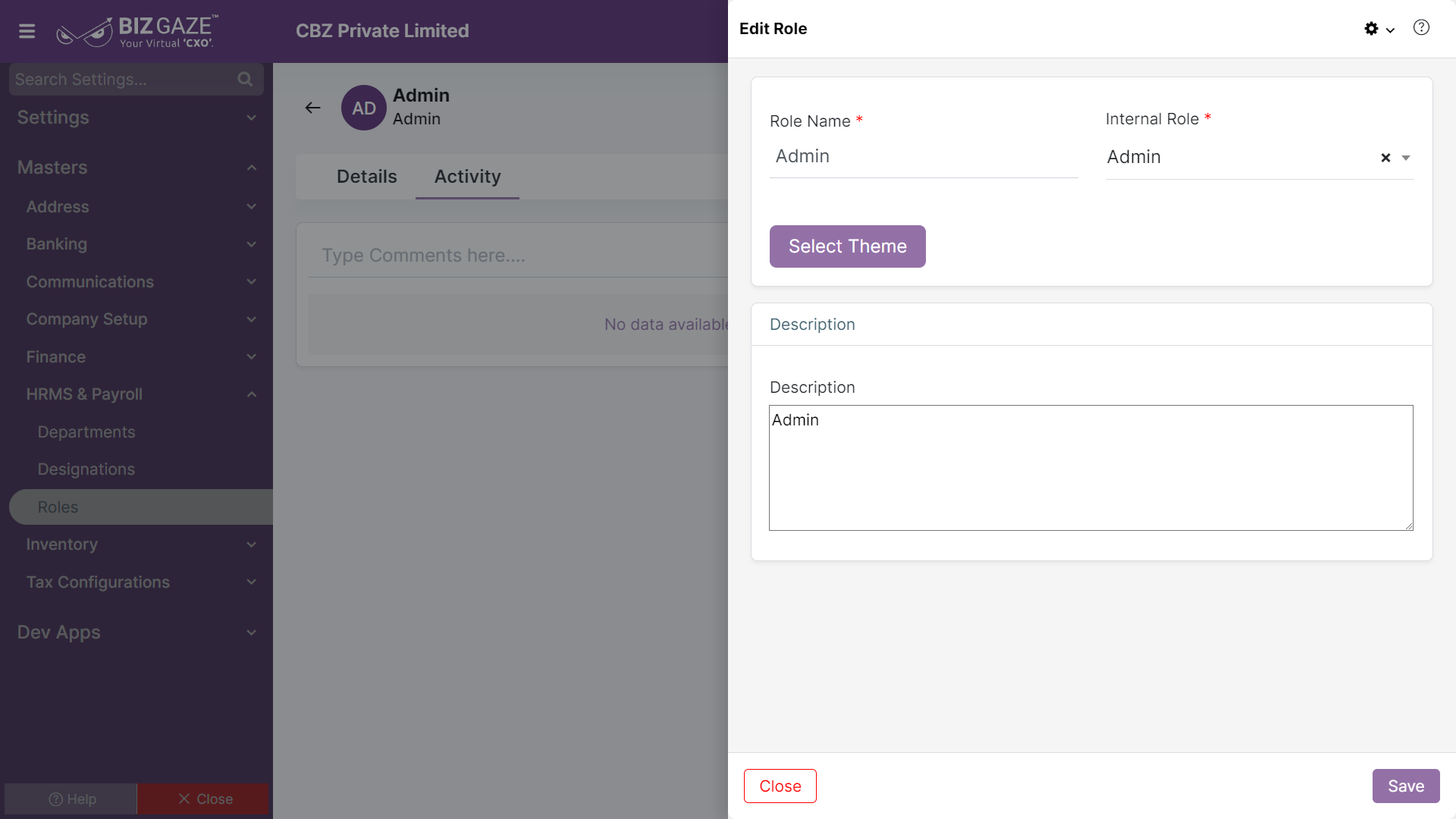The image size is (1456, 819).
Task: Click the AD avatar circle
Action: [x=364, y=108]
